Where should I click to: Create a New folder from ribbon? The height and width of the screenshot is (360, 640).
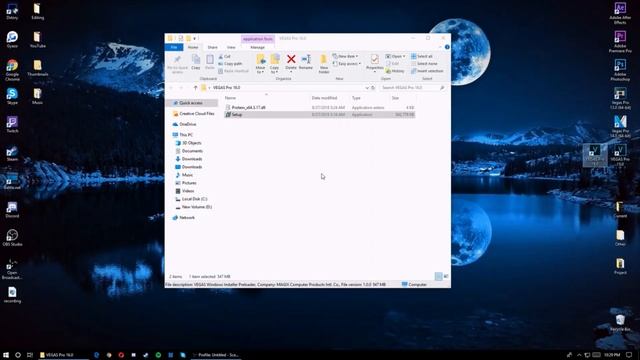[324, 64]
